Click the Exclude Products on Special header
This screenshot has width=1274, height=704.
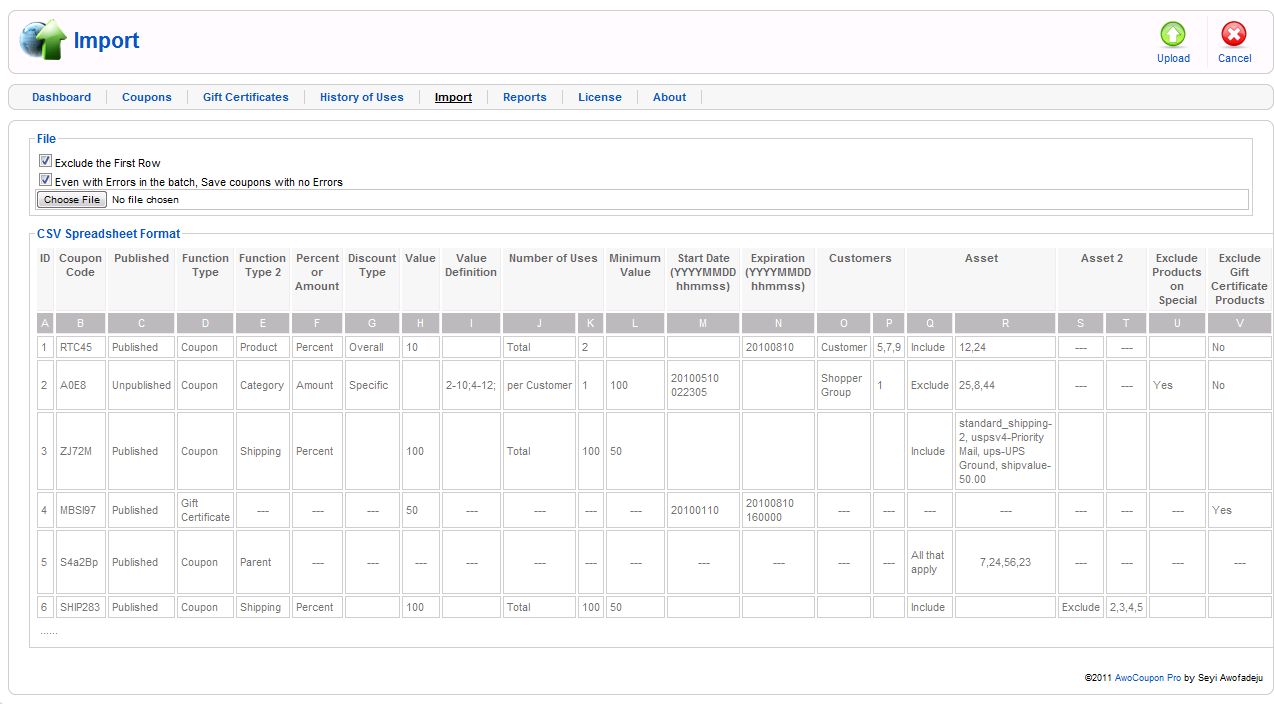[1177, 279]
